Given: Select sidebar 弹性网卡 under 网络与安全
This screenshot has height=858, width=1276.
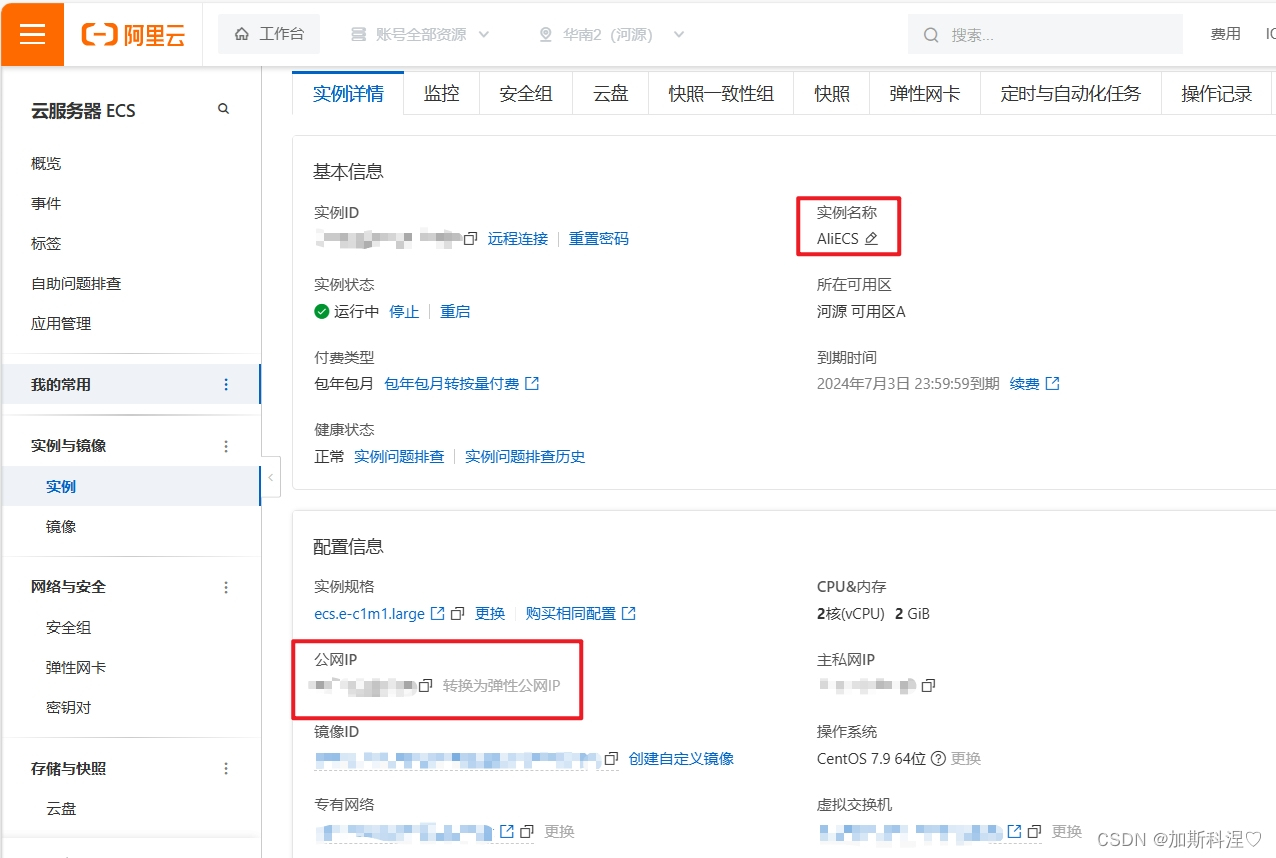Looking at the screenshot, I should pos(76,668).
